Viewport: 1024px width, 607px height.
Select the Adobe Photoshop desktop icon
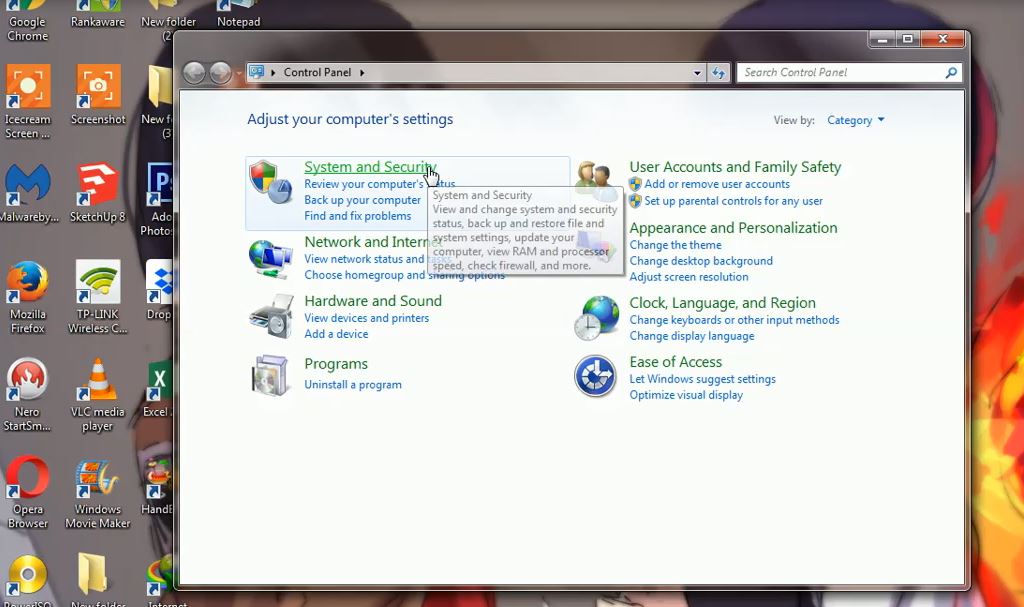point(157,199)
